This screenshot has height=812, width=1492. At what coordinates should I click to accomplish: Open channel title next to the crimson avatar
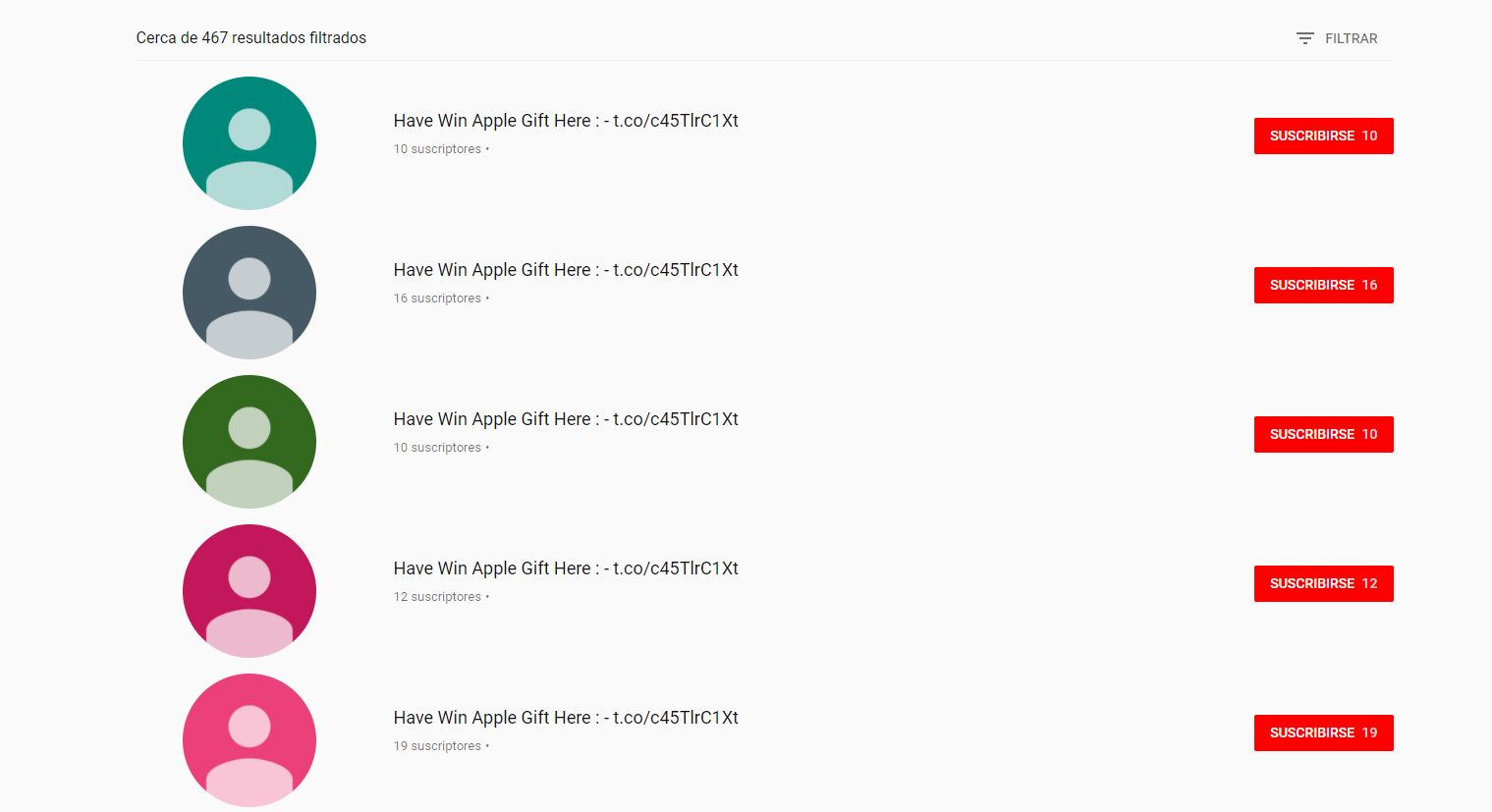[566, 568]
